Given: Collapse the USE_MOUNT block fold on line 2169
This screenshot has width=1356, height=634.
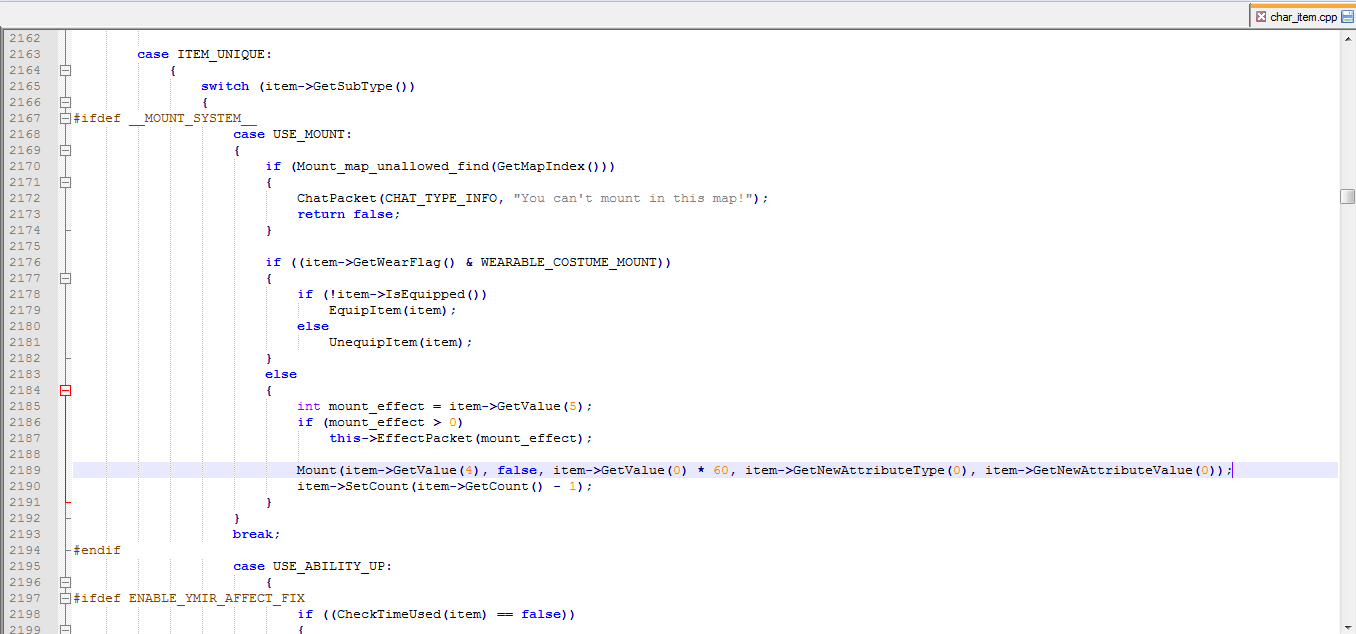Looking at the screenshot, I should pyautogui.click(x=65, y=150).
